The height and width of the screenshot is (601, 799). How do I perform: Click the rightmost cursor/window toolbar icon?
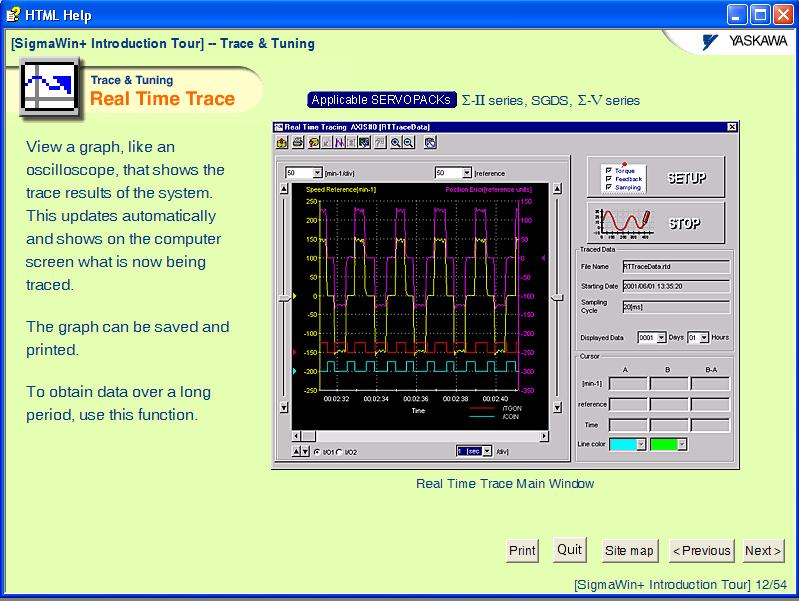tap(430, 143)
